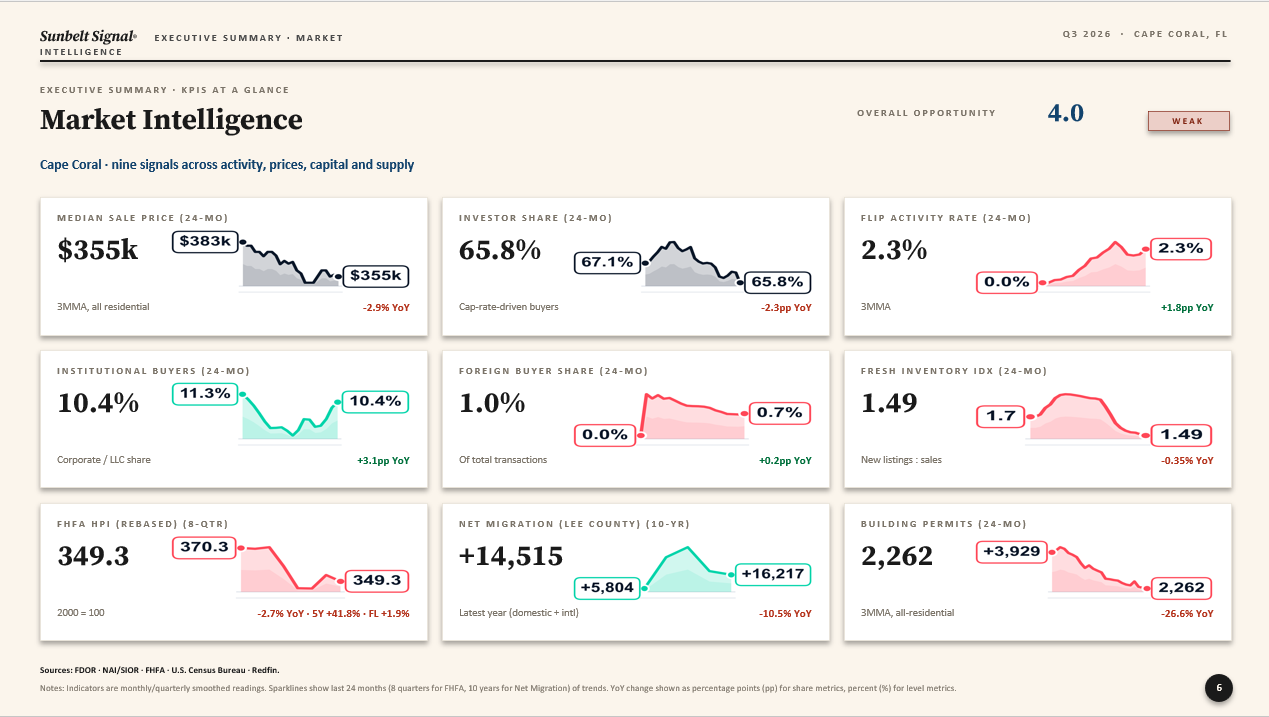Click the +0.2pp YoY change text
Screen dimensions: 1269x717
[x=785, y=460]
